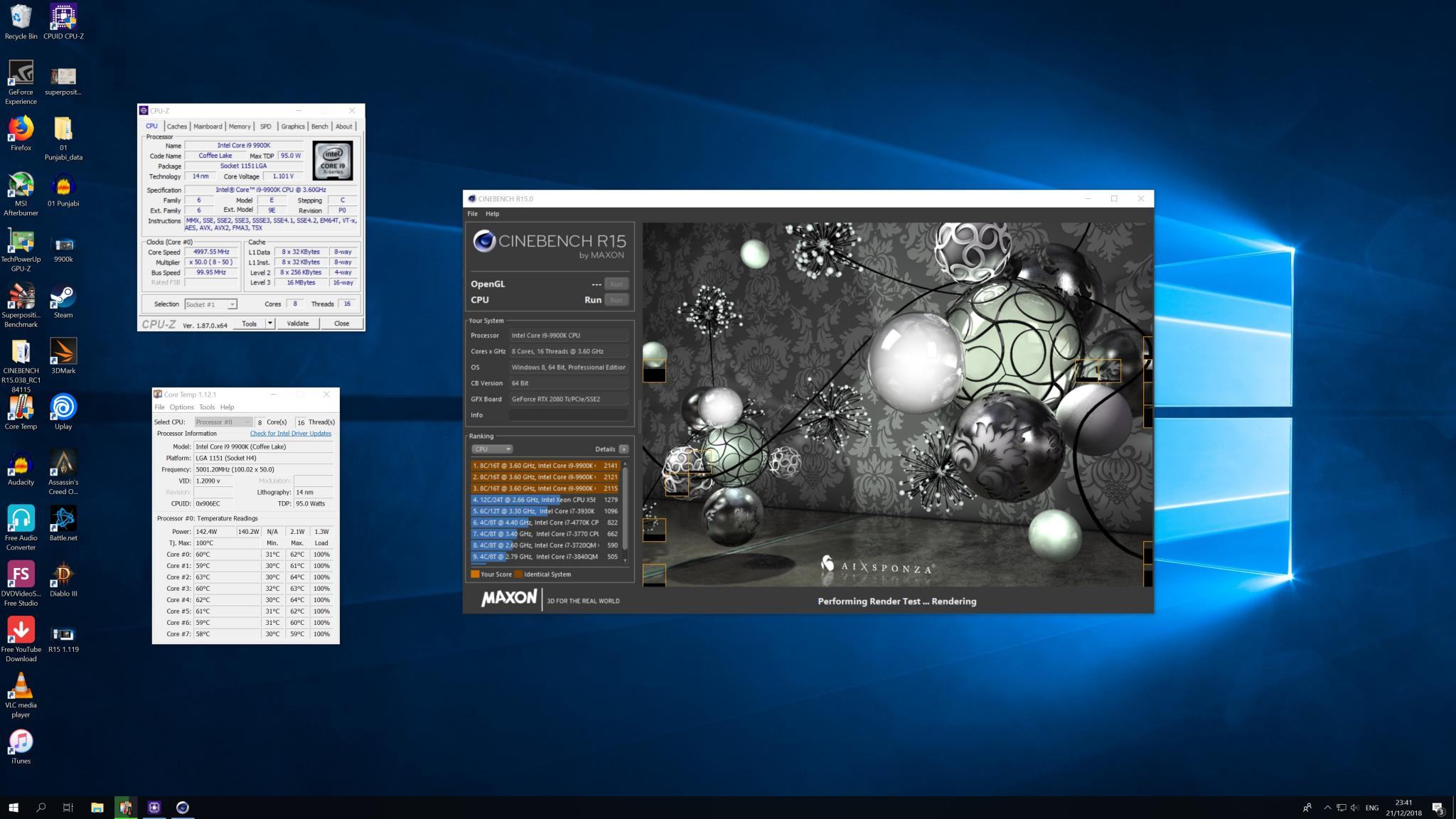The image size is (1456, 819).
Task: Open iTunes desktop shortcut
Action: 21,746
